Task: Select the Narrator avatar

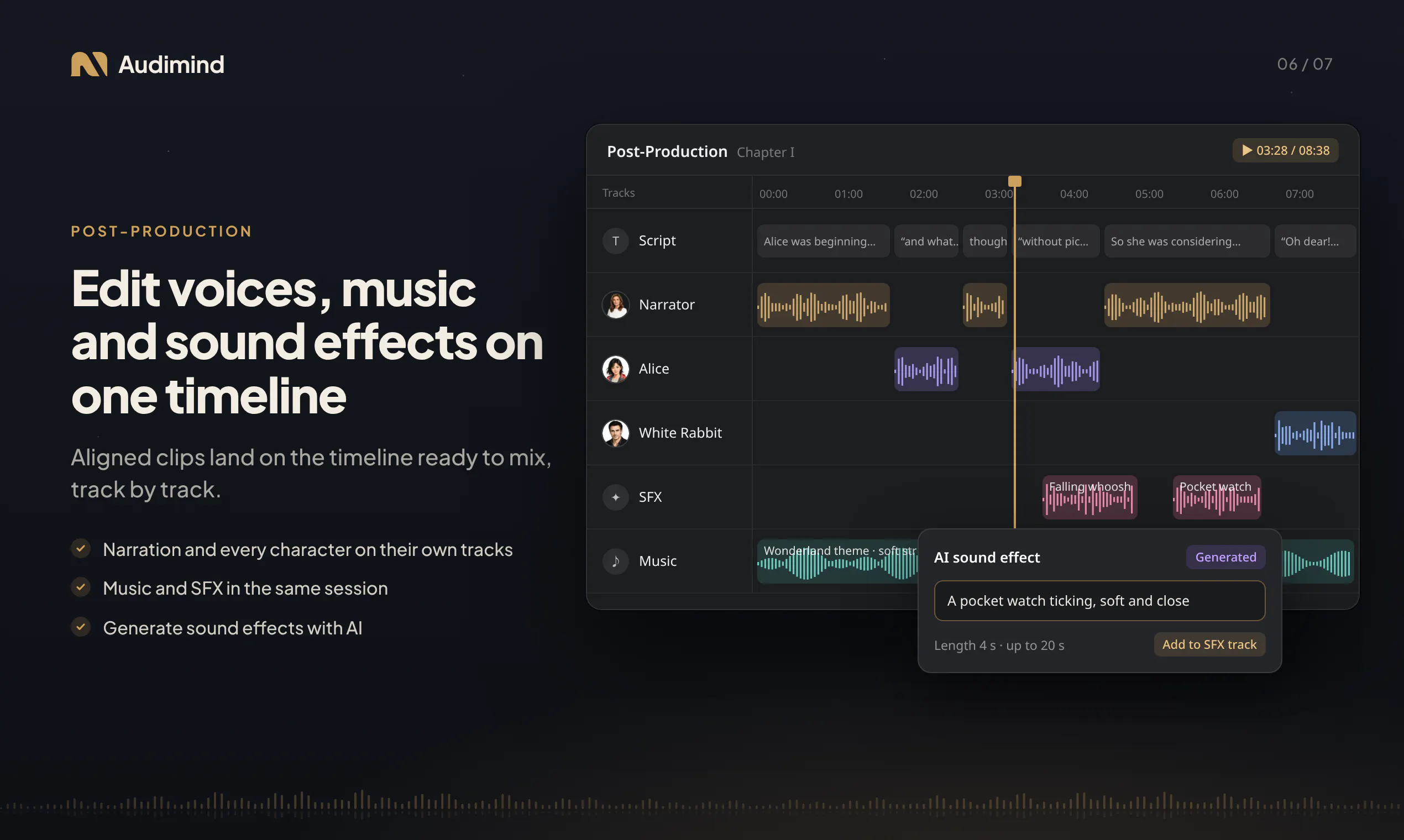Action: point(615,305)
